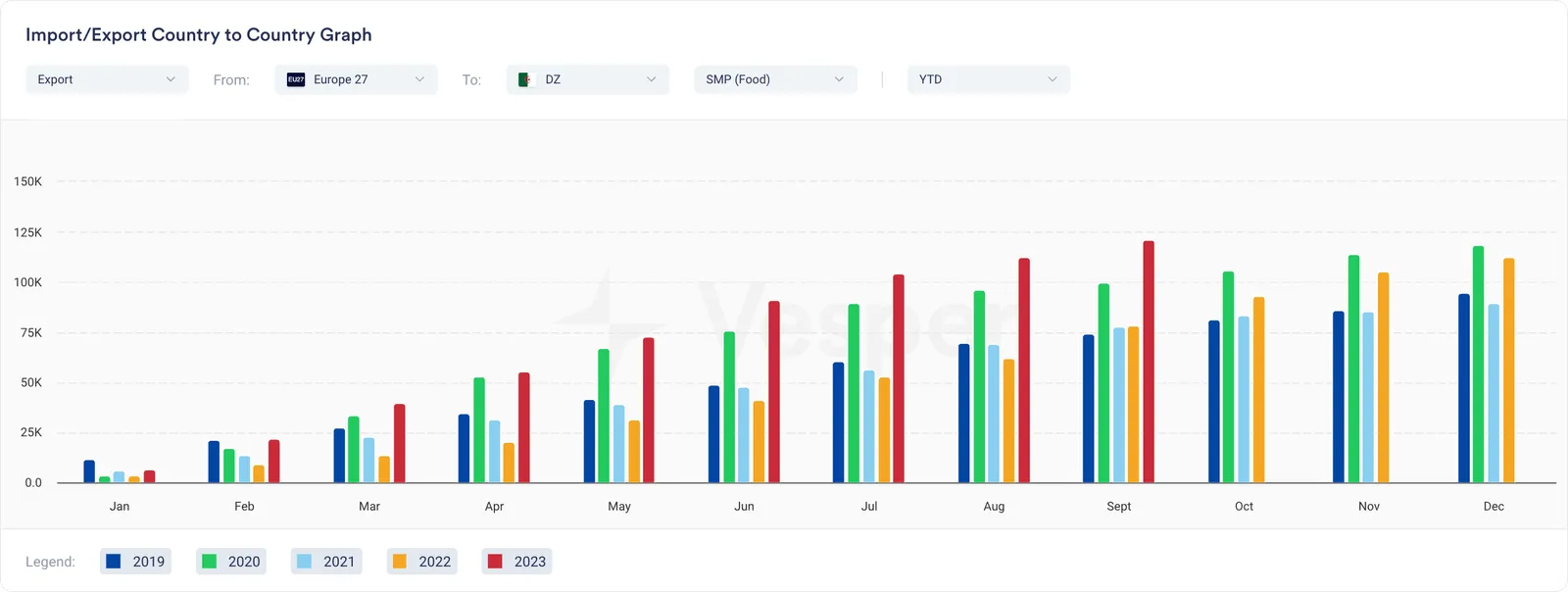Click the dark blue 2019 bar for Dec
This screenshot has width=1568, height=592.
(x=1464, y=388)
